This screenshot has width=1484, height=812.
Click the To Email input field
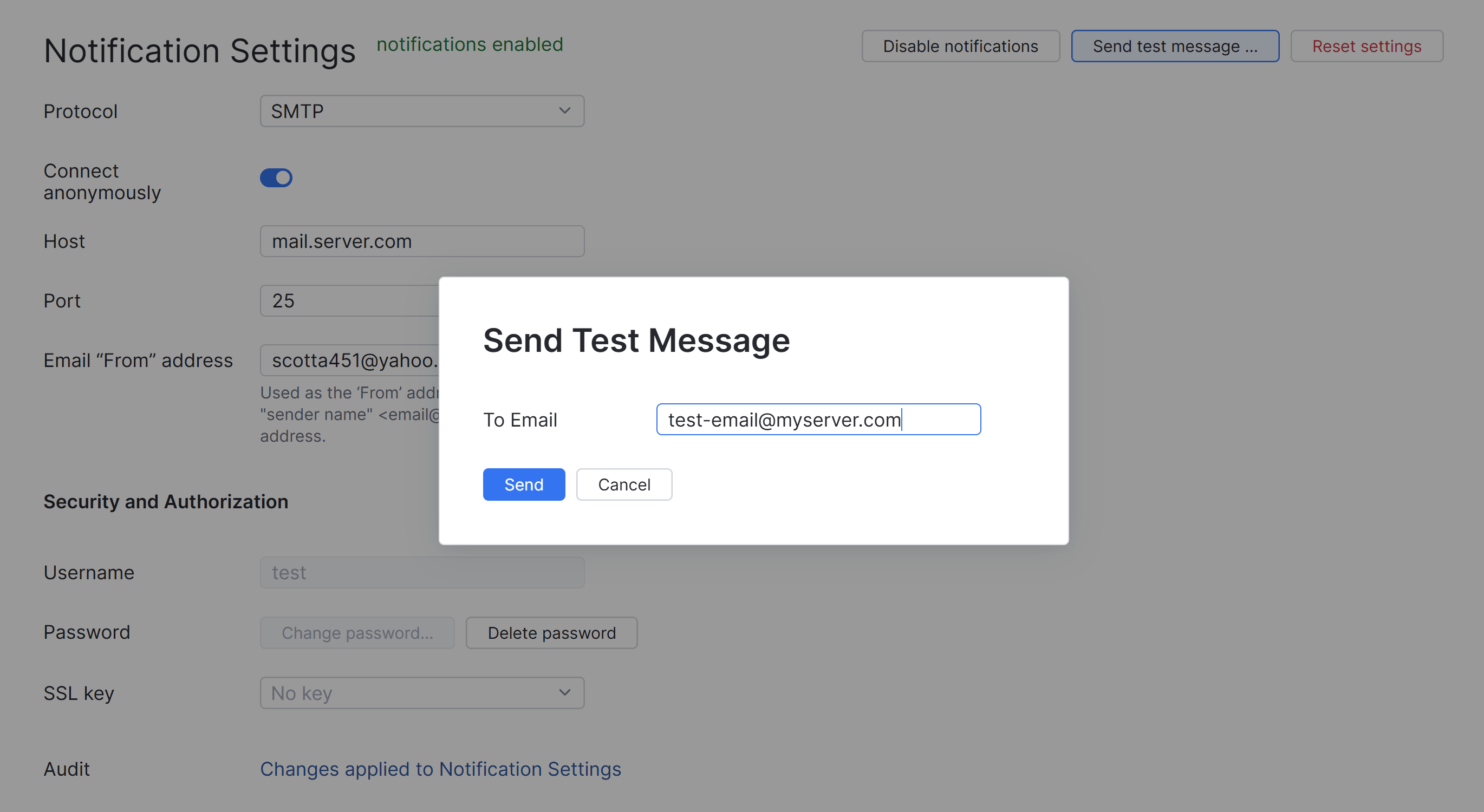[x=817, y=419]
